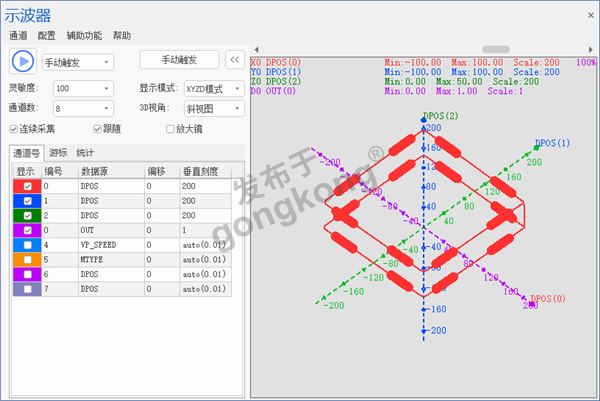600x401 pixels.
Task: Click the green color swatch of channel 2
Action: [x=26, y=216]
